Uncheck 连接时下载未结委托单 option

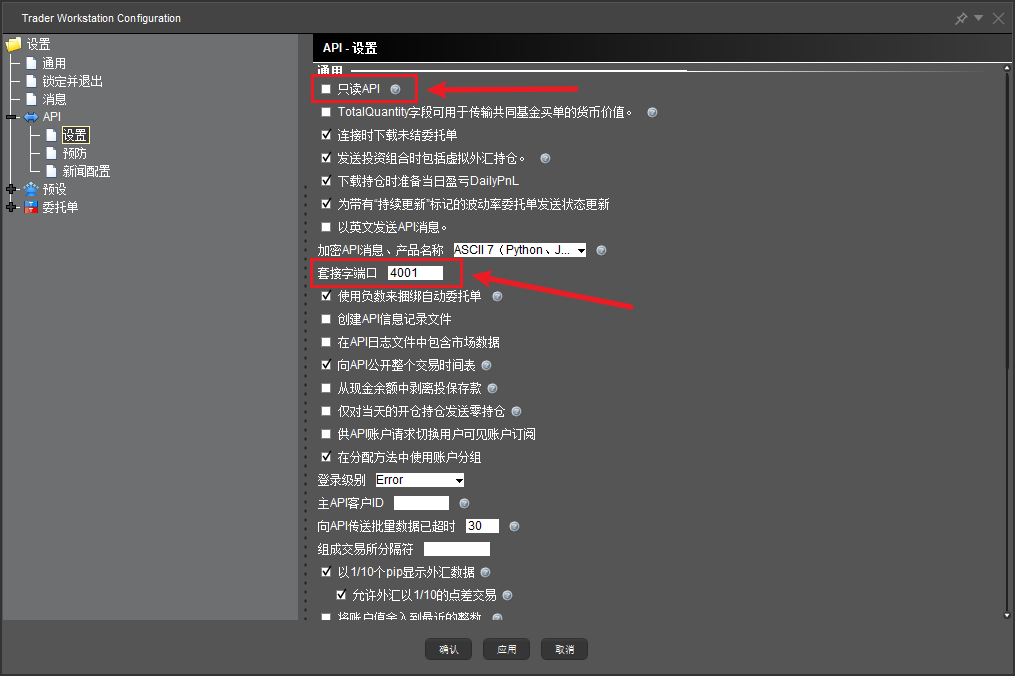pos(326,135)
